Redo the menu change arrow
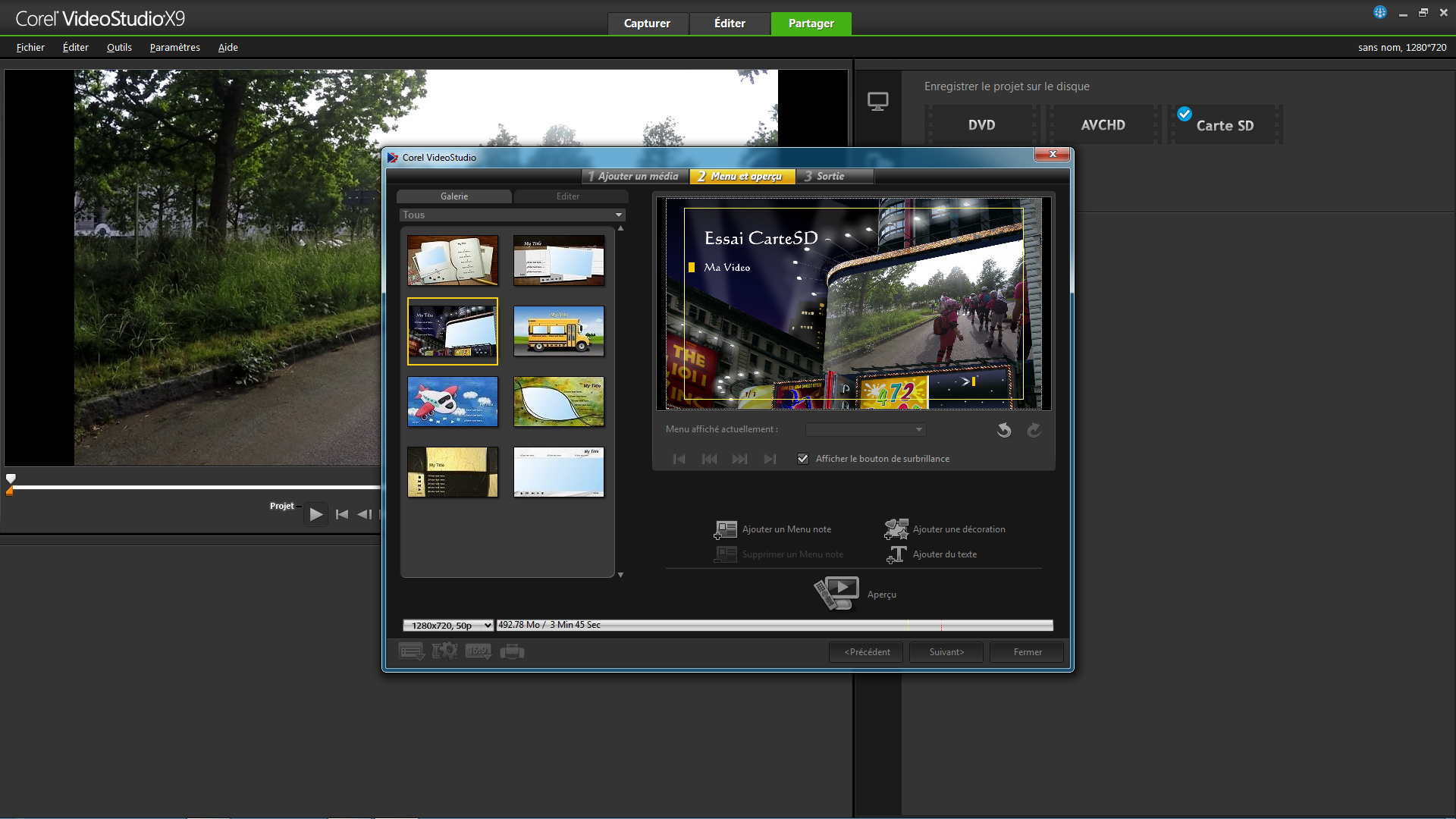This screenshot has height=819, width=1456. click(1034, 430)
